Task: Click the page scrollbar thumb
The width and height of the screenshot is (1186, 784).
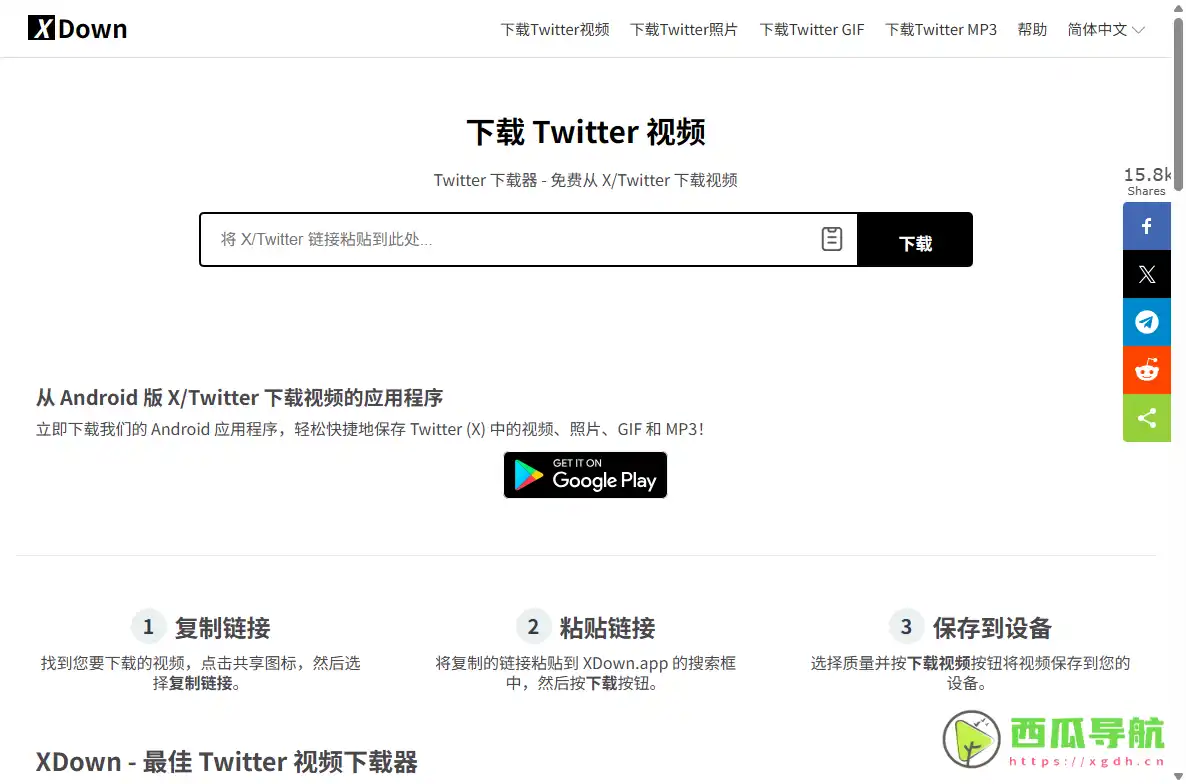Action: pyautogui.click(x=1178, y=102)
